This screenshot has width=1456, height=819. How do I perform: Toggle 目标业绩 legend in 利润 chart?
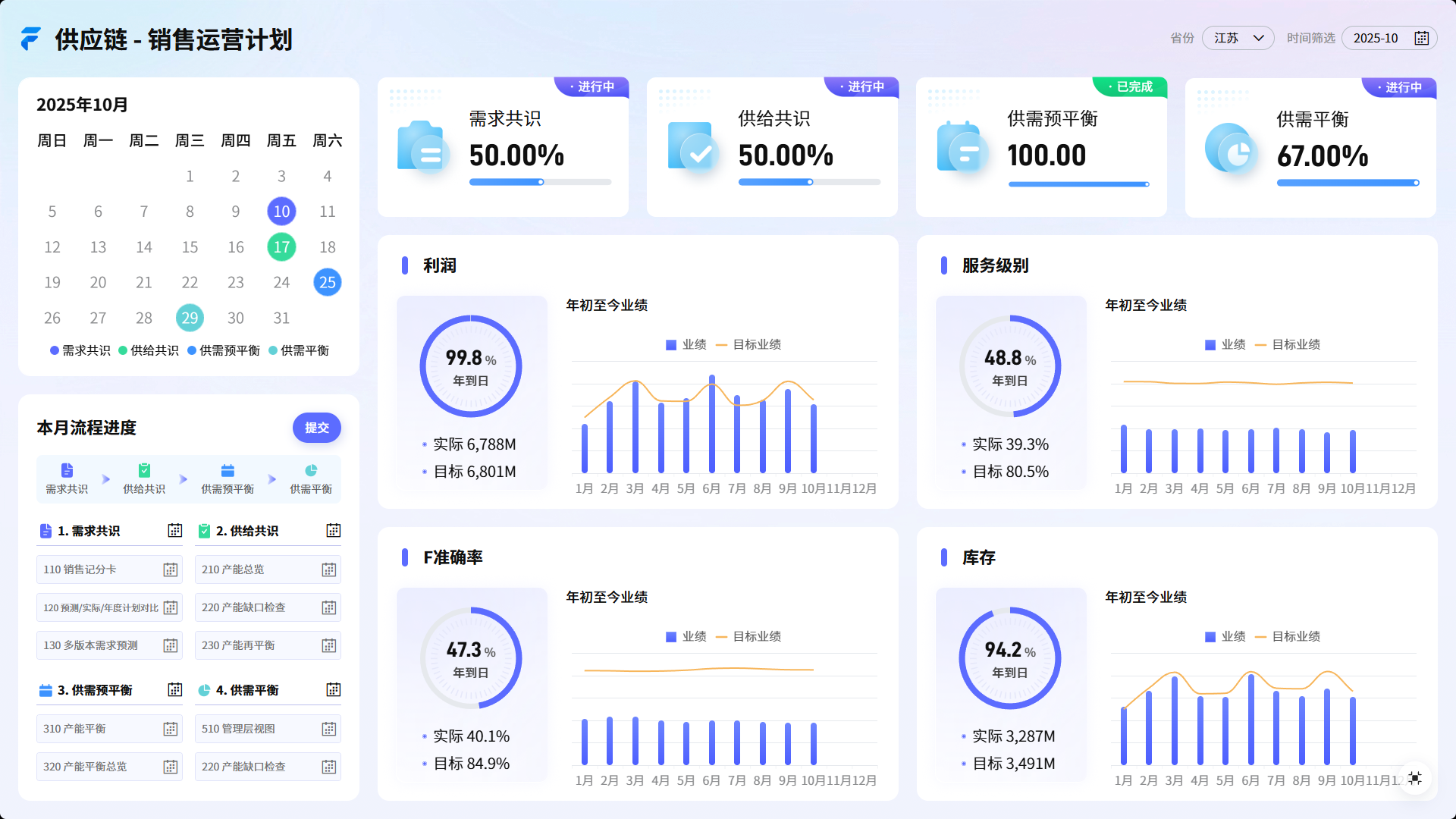click(748, 344)
